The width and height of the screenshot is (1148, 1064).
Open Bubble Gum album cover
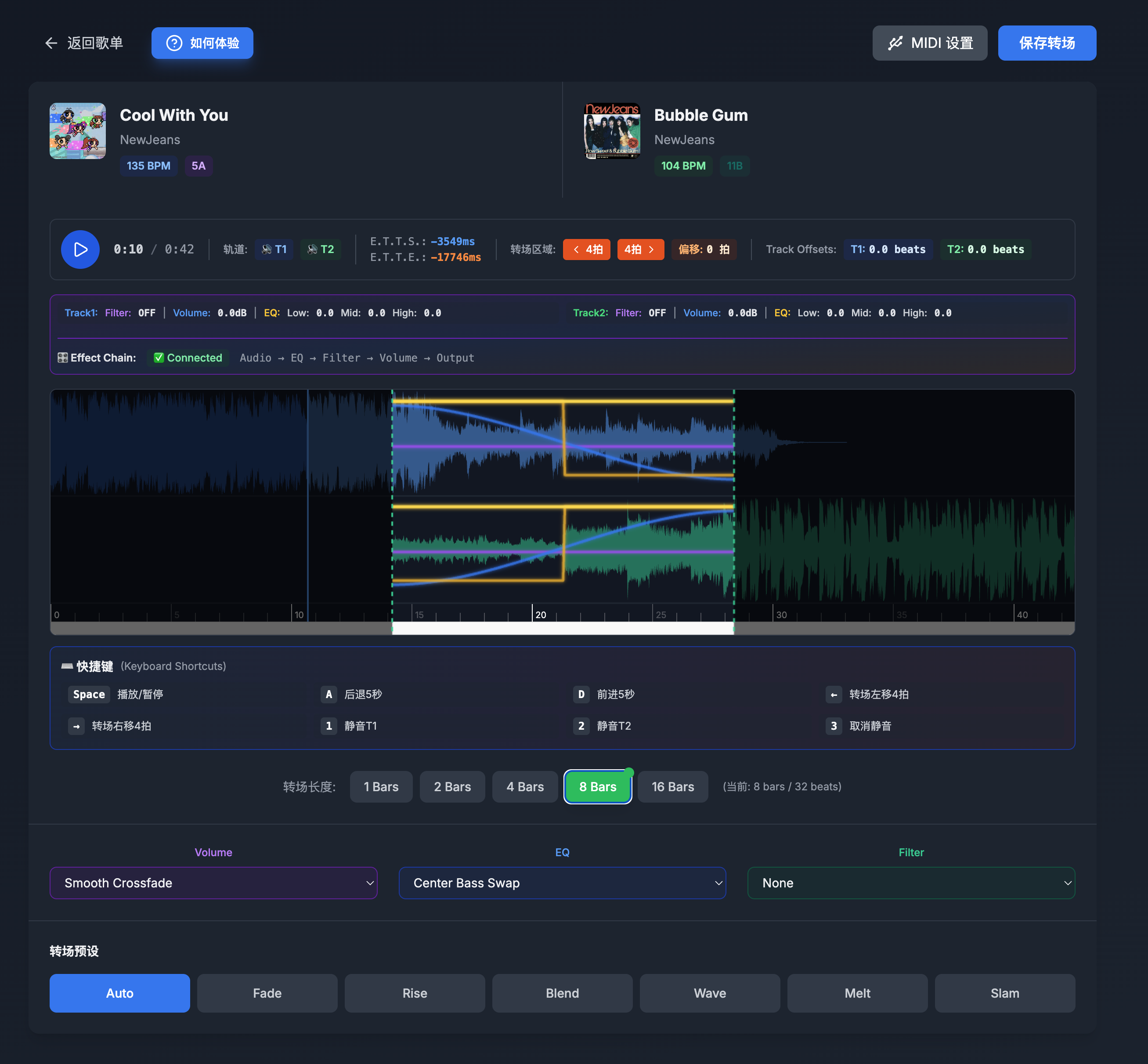(x=612, y=131)
